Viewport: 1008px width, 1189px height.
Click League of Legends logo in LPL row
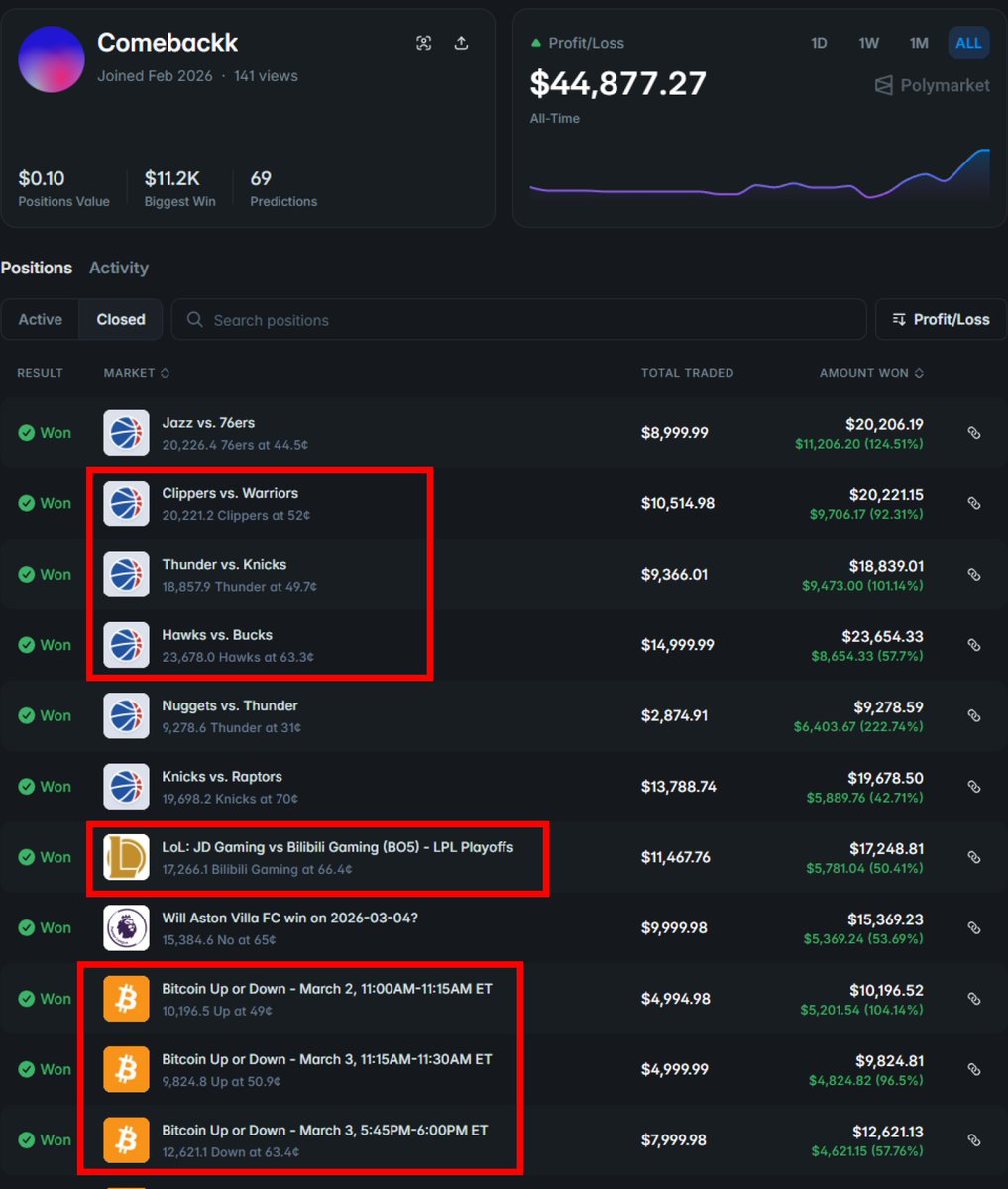pyautogui.click(x=126, y=857)
